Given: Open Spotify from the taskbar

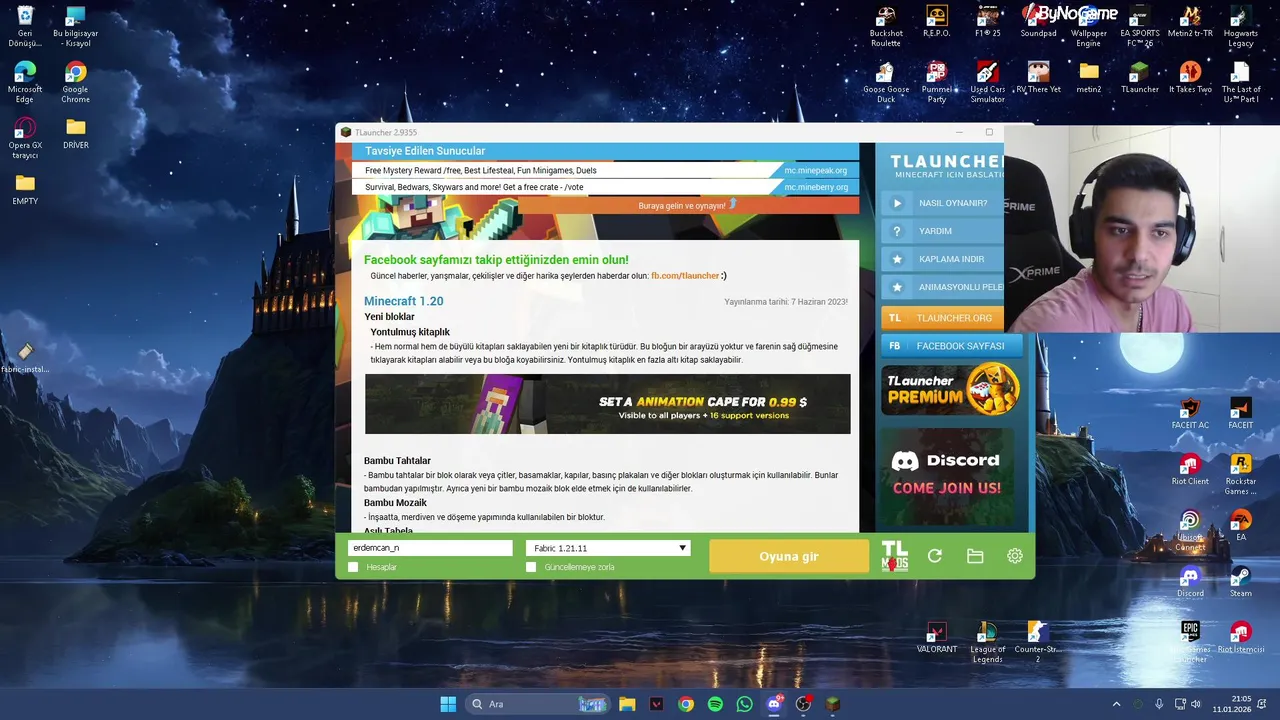Looking at the screenshot, I should coord(715,704).
